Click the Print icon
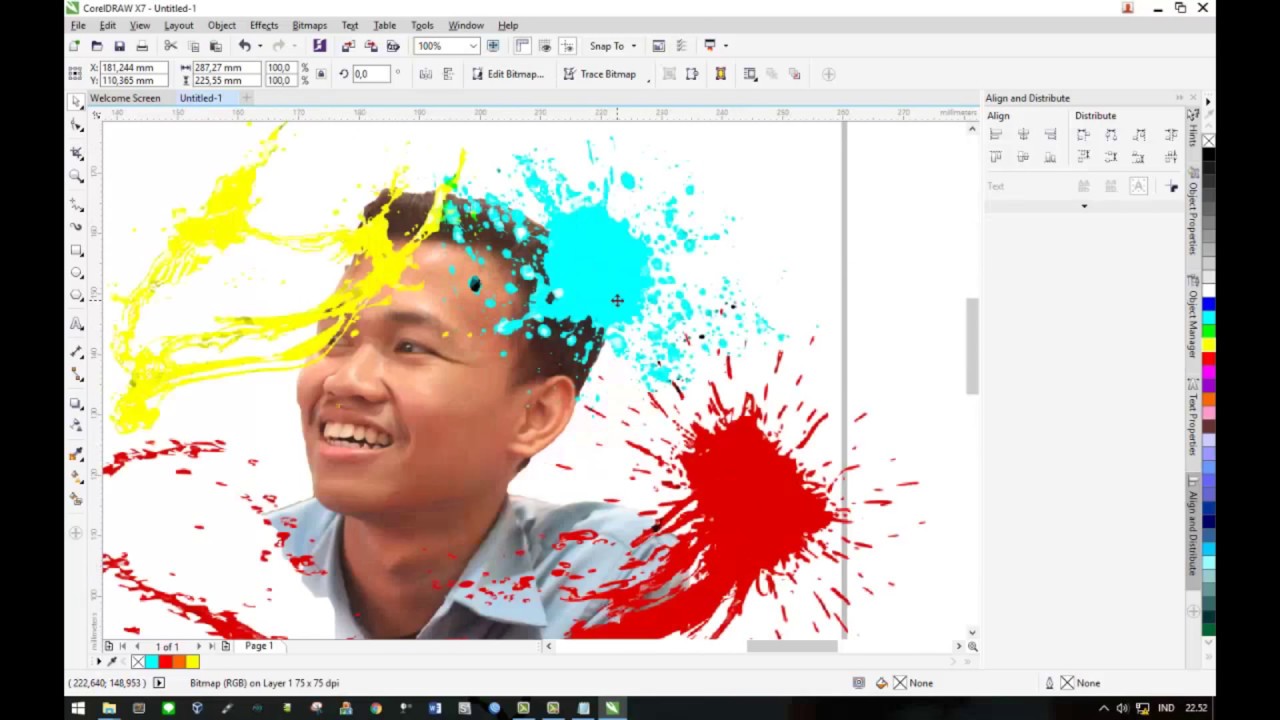 click(142, 46)
